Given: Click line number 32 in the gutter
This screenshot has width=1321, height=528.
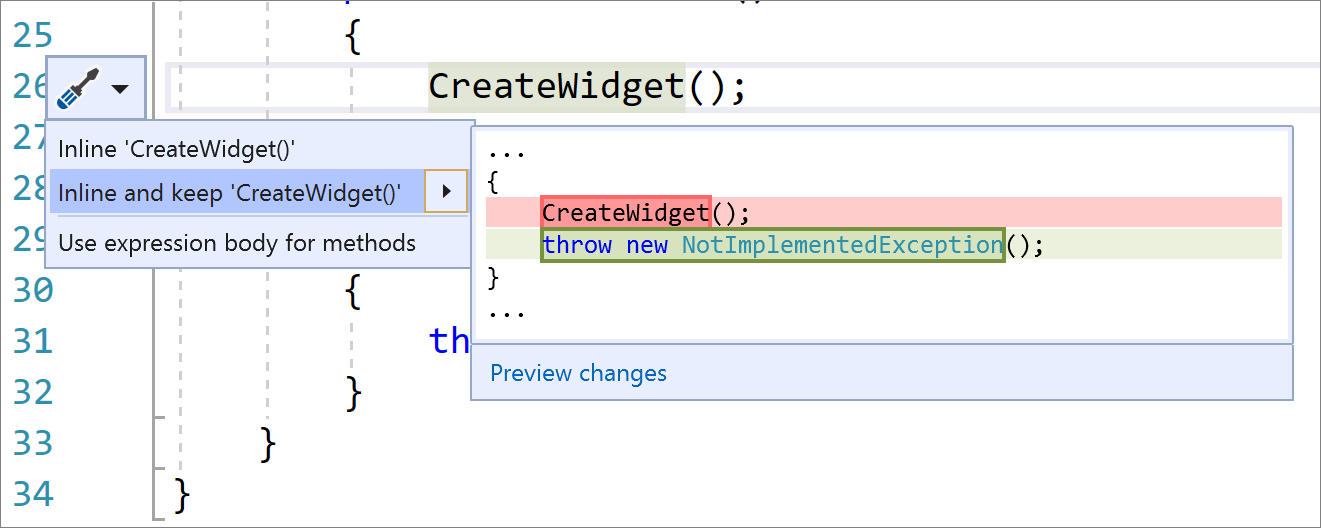Looking at the screenshot, I should 32,392.
